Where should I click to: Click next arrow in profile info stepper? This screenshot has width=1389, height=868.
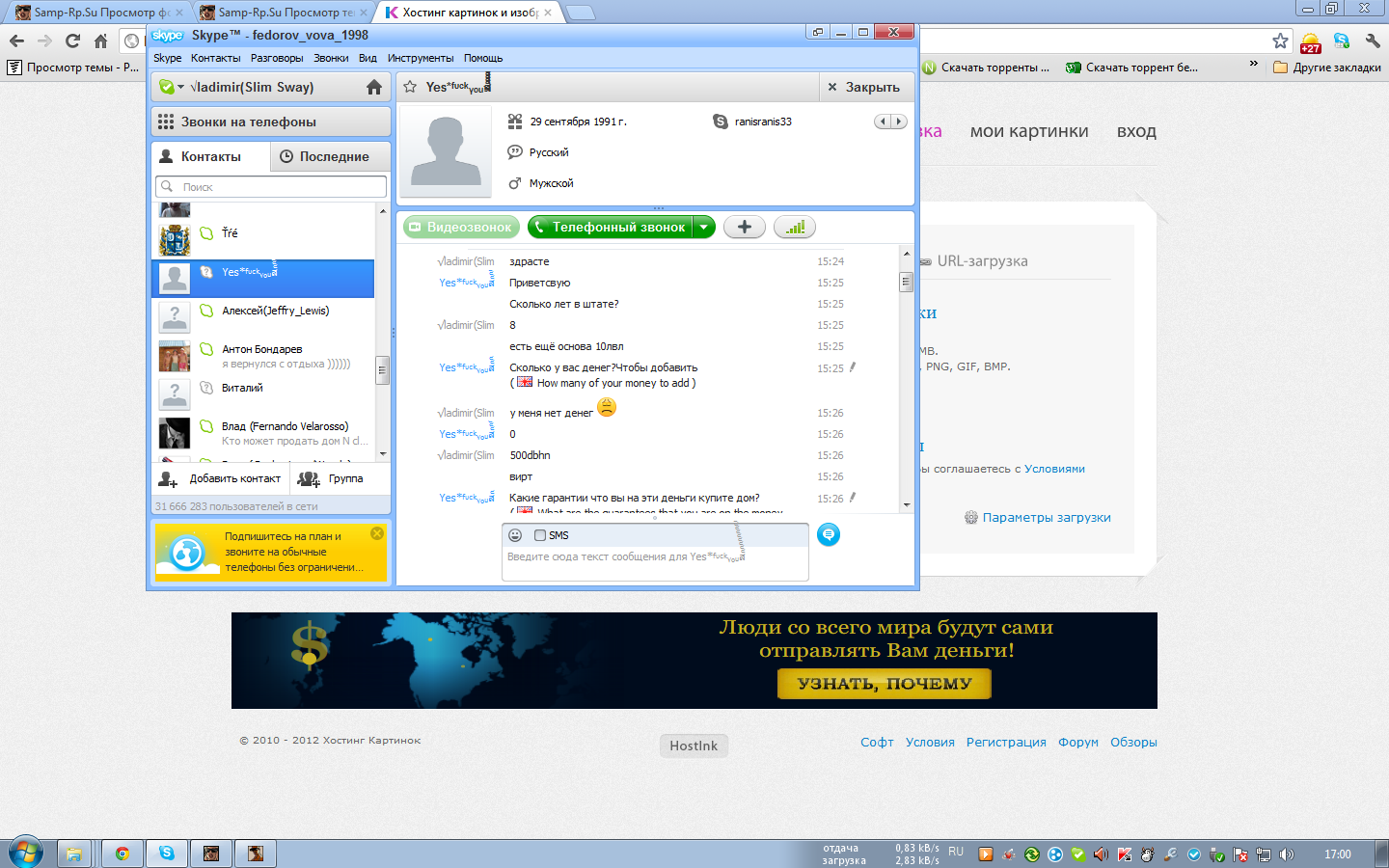[899, 122]
